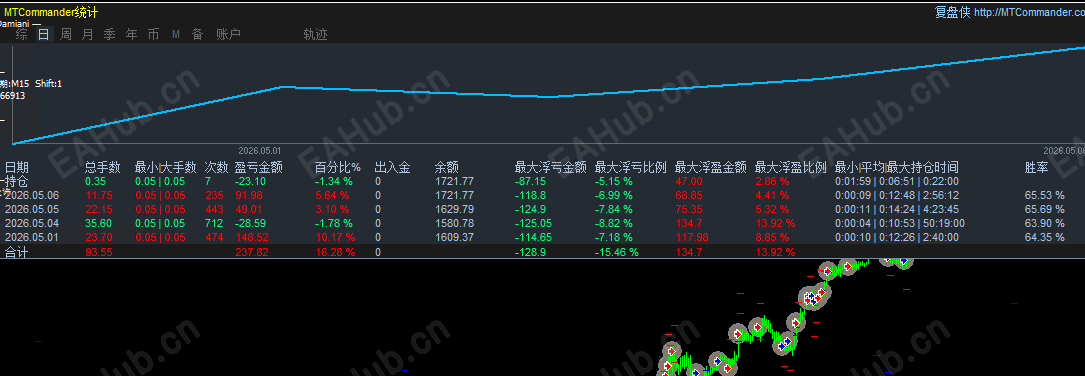Click the 最大浮亏金额 column header

(551, 167)
